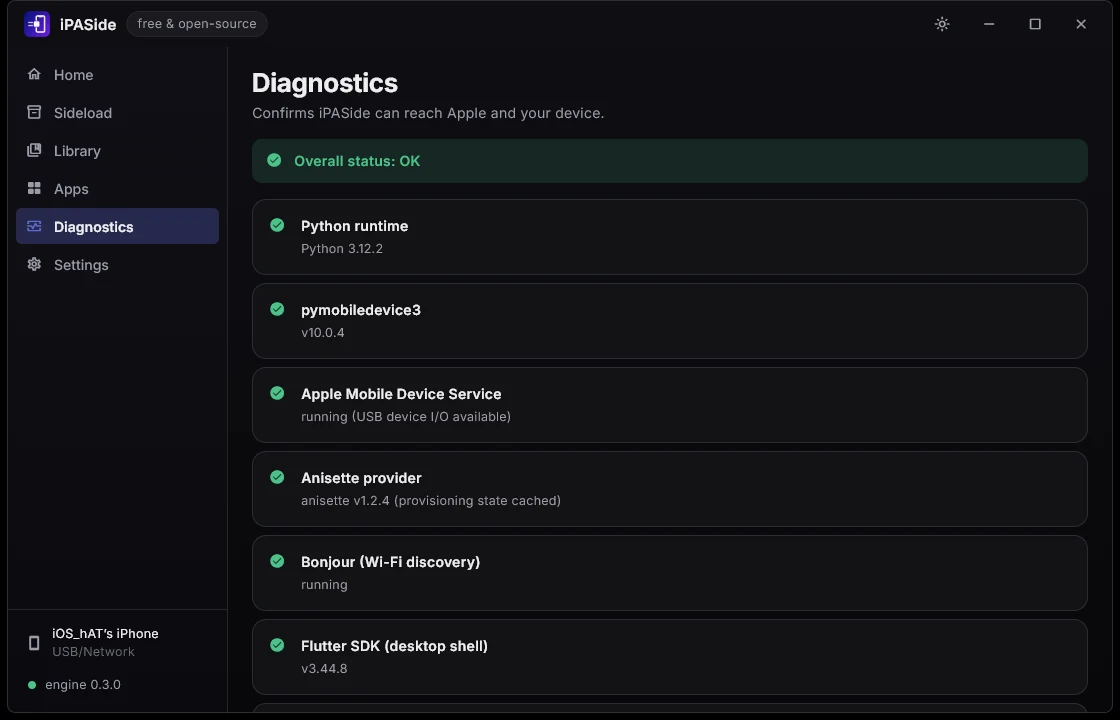
Task: Click the Sideload archive box icon
Action: point(34,112)
